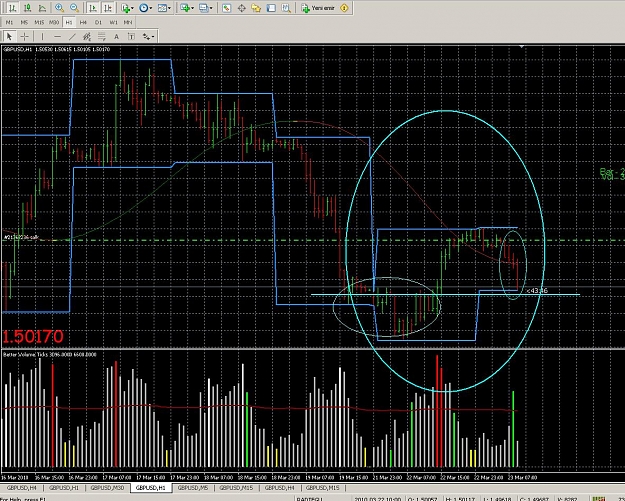Image resolution: width=625 pixels, height=501 pixels.
Task: Select the crosshair tool
Action: click(x=24, y=37)
